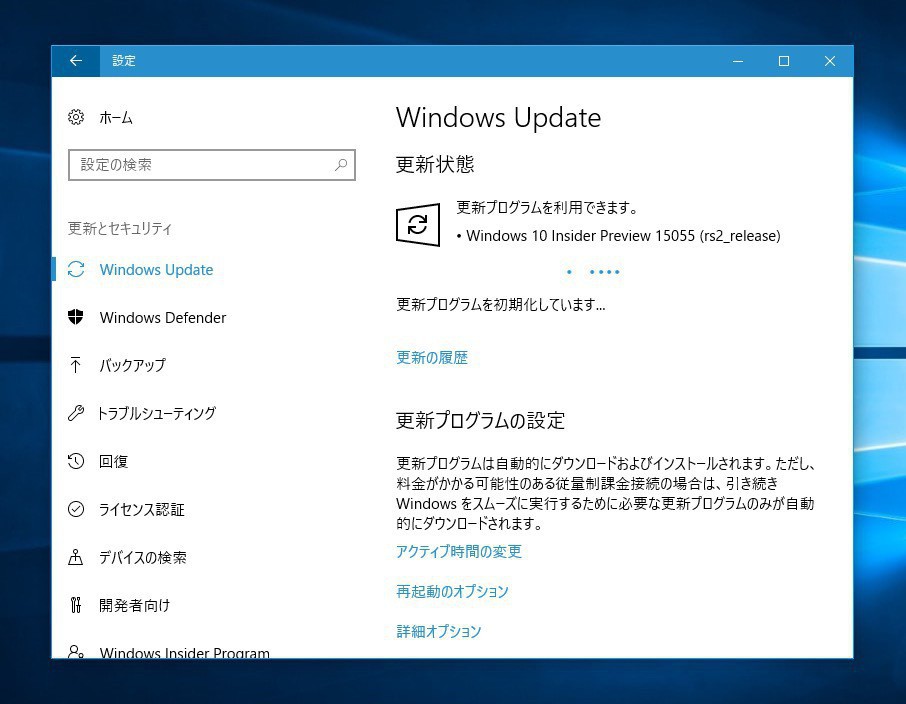Open デバイスの検索 section

click(x=143, y=557)
